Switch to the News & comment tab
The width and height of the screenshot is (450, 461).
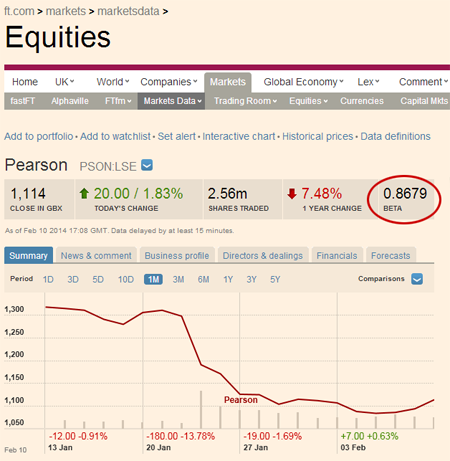(x=96, y=255)
